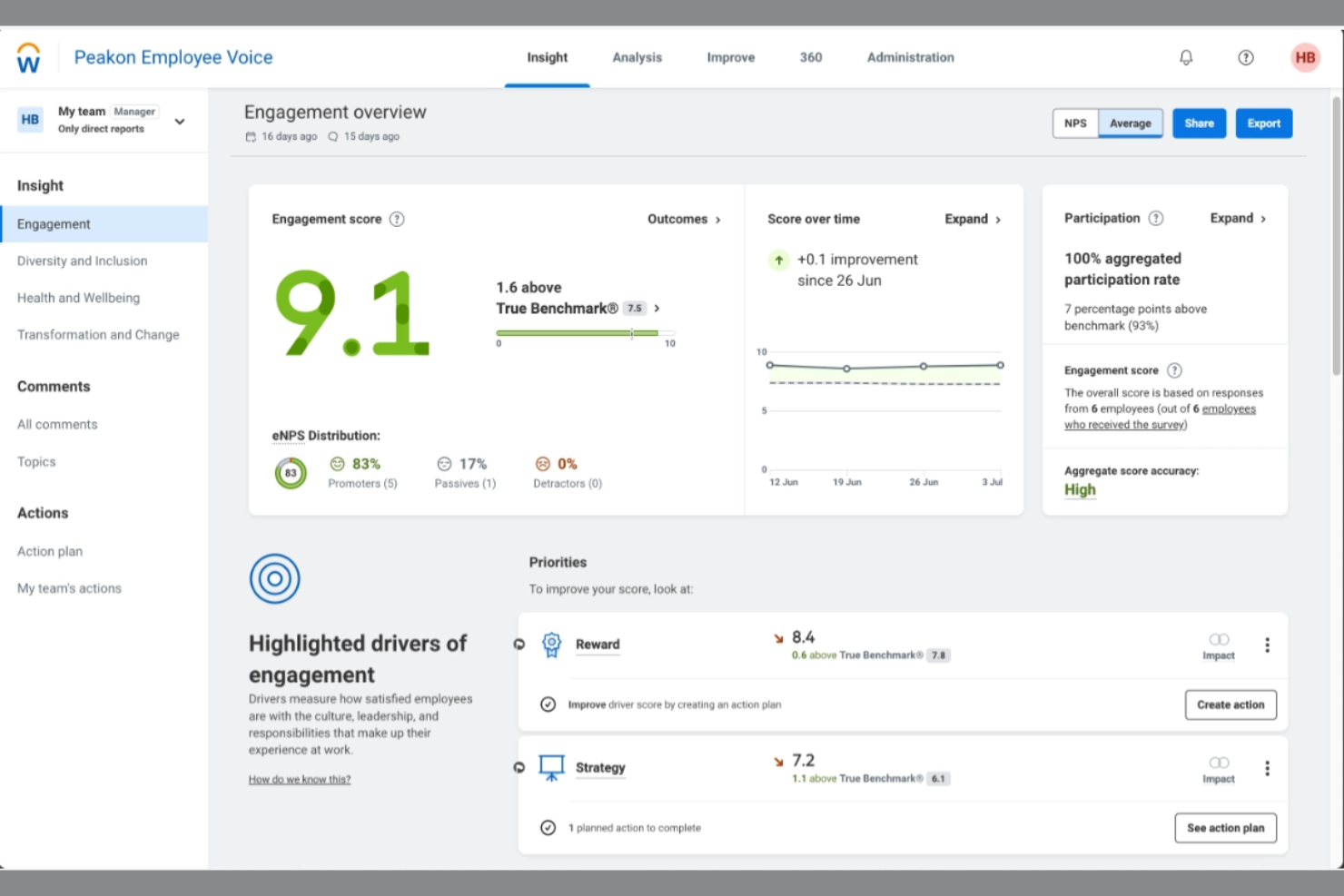Open the 'How do we know this?' link
Screen dimensions: 1344x896
click(299, 779)
